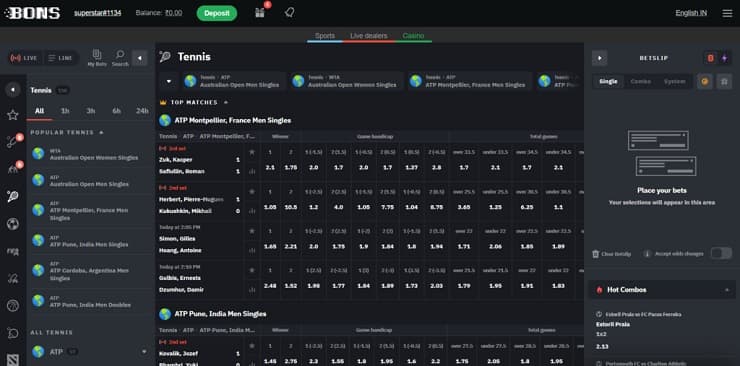Open the ATP Pune, India Men Singles heading
740x366 pixels.
[x=220, y=314]
